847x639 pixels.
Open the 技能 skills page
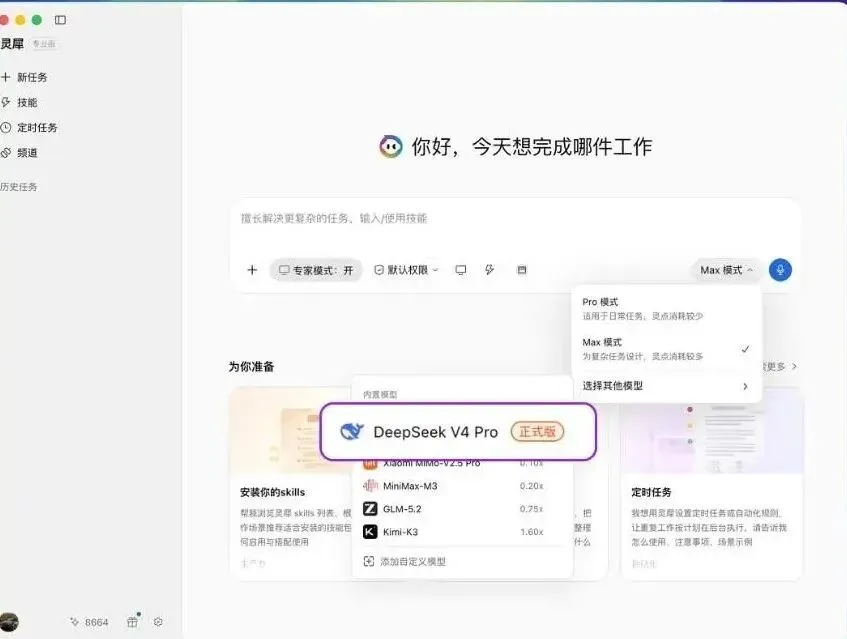tap(19, 103)
